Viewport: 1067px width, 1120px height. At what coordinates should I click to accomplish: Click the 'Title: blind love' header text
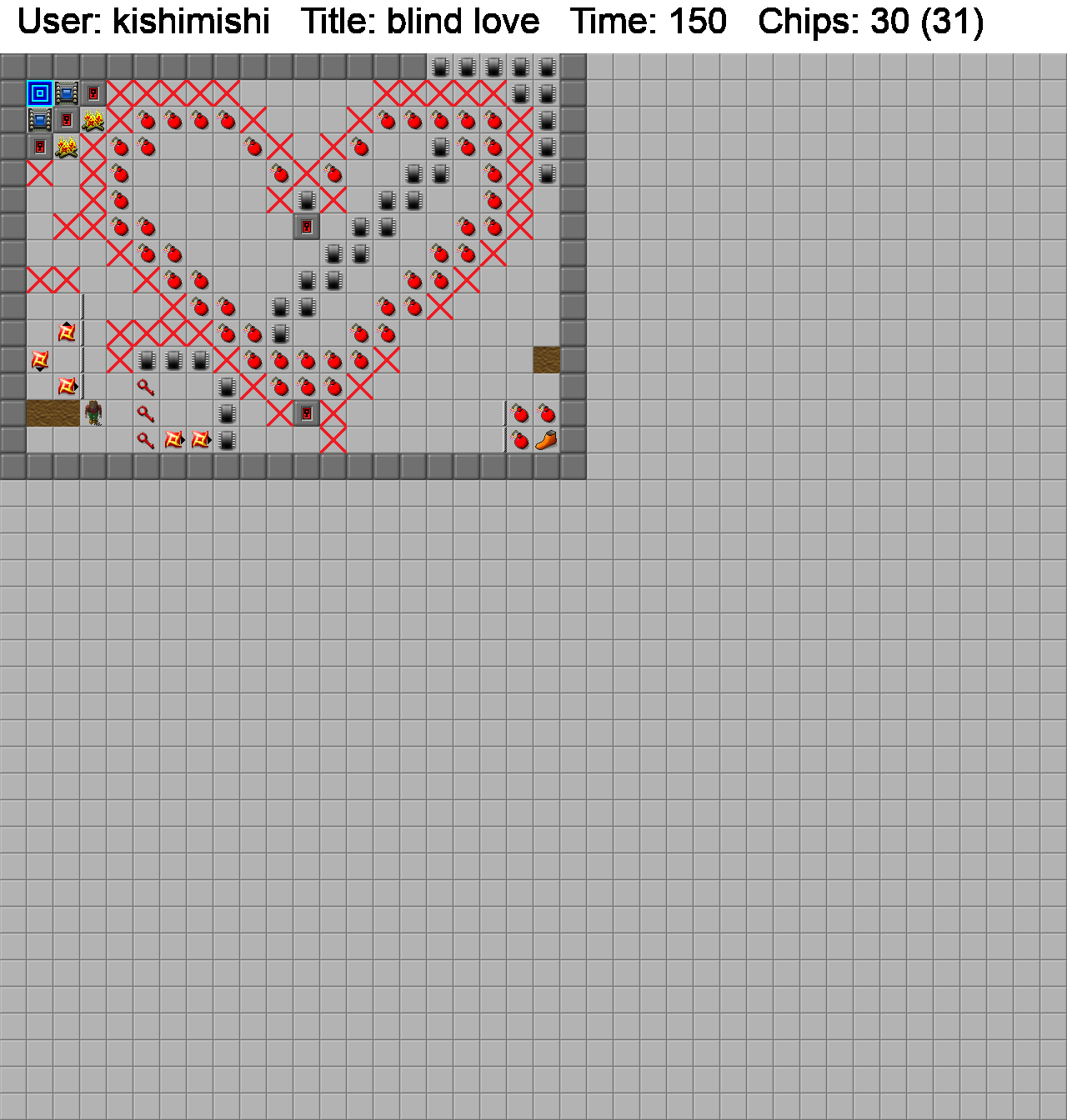coord(420,22)
